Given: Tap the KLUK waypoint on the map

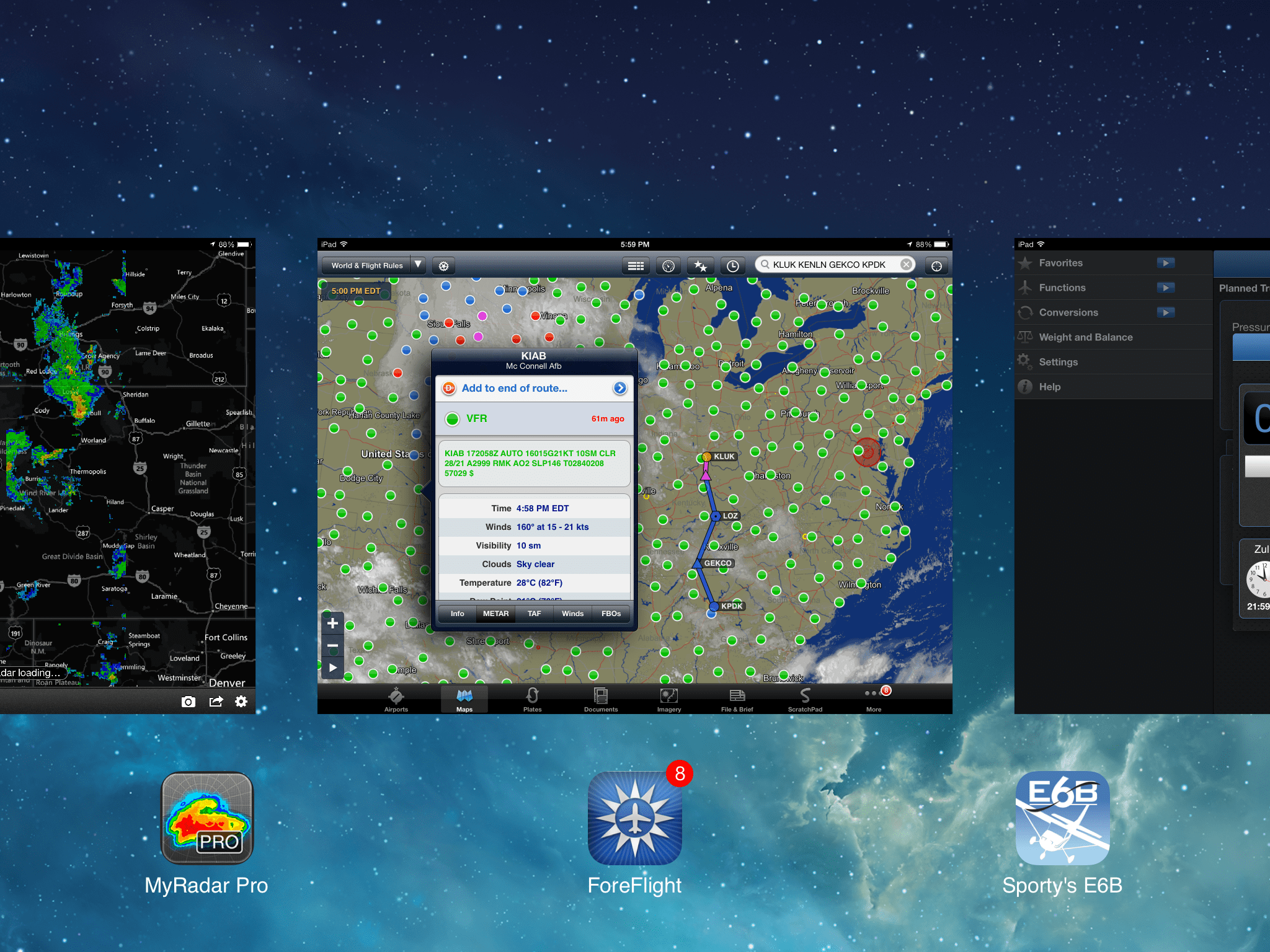Looking at the screenshot, I should (707, 457).
